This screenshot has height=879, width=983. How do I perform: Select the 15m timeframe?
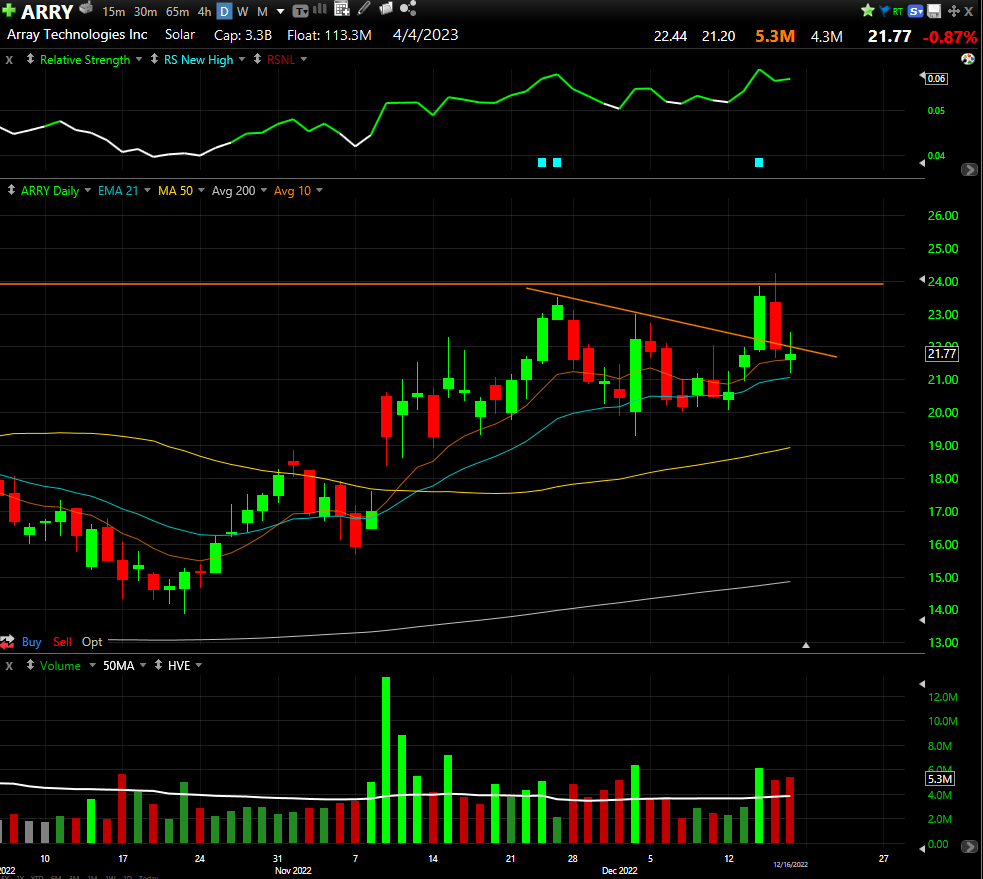(x=113, y=11)
